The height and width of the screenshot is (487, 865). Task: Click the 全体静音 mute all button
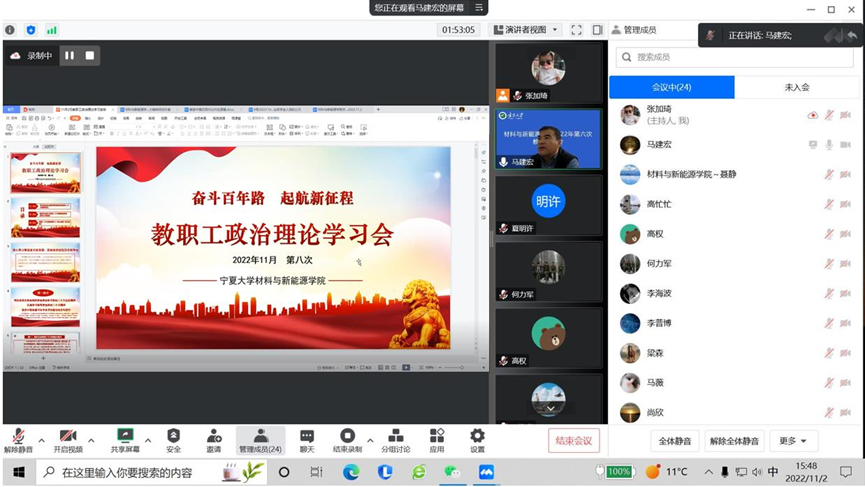coord(676,441)
